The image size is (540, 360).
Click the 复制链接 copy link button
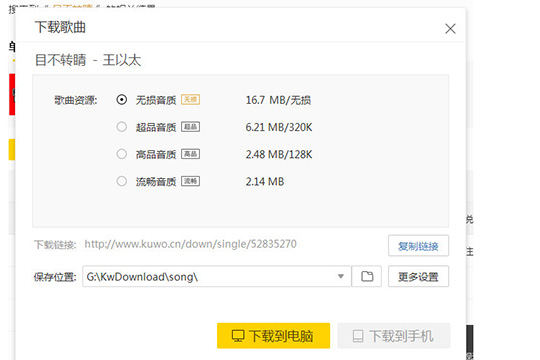(418, 246)
